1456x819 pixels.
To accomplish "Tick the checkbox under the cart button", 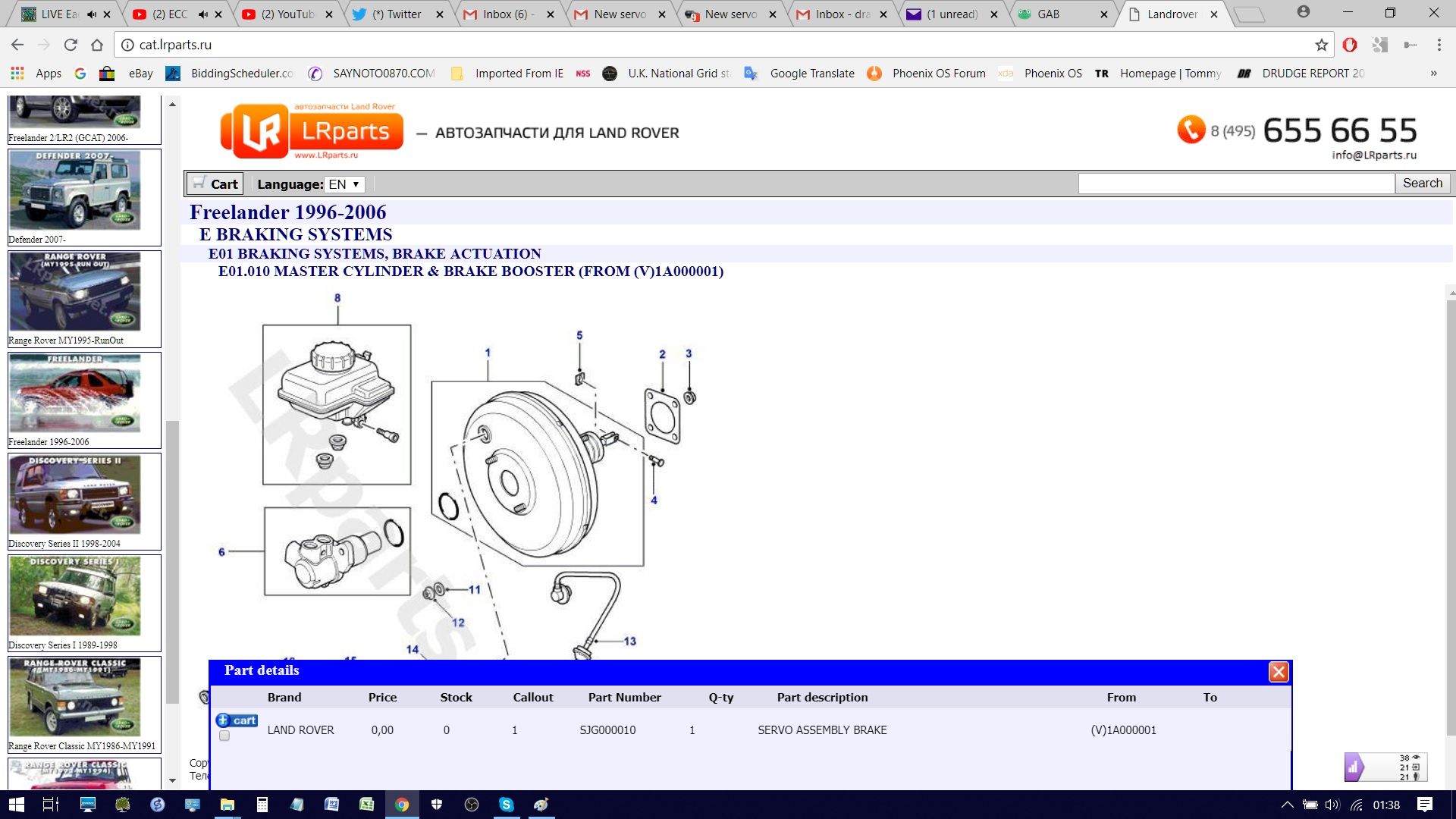I will tap(224, 736).
